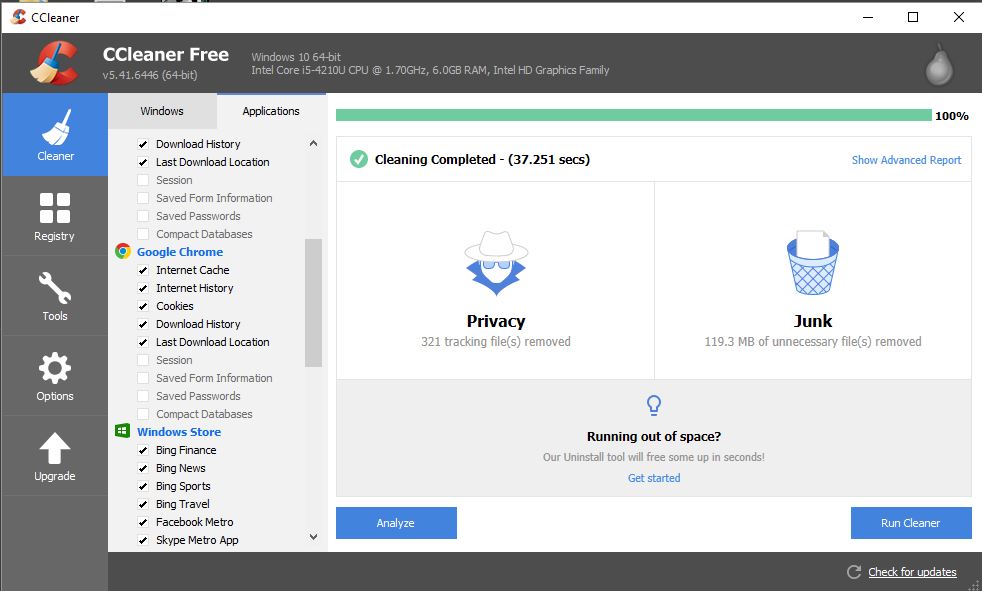The image size is (982, 591).
Task: Open the Cleaner section in sidebar
Action: pos(55,135)
